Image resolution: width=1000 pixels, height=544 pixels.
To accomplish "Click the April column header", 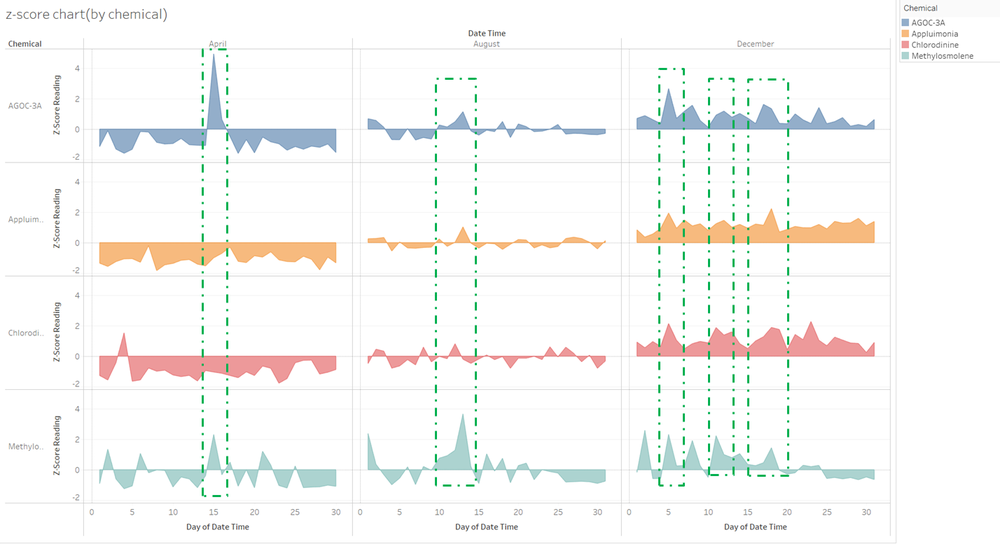I will click(217, 44).
